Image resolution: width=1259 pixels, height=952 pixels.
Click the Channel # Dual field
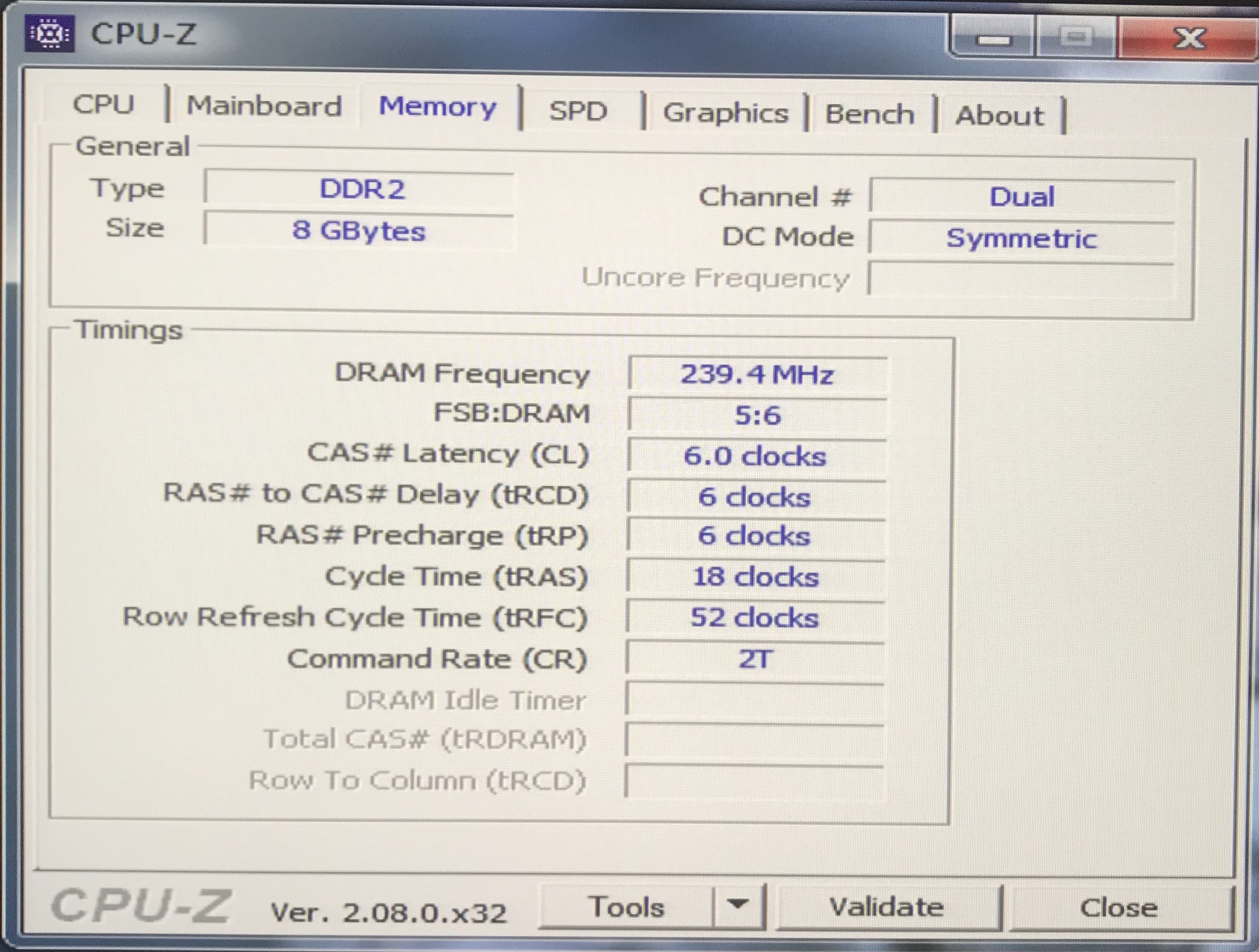coord(1021,197)
